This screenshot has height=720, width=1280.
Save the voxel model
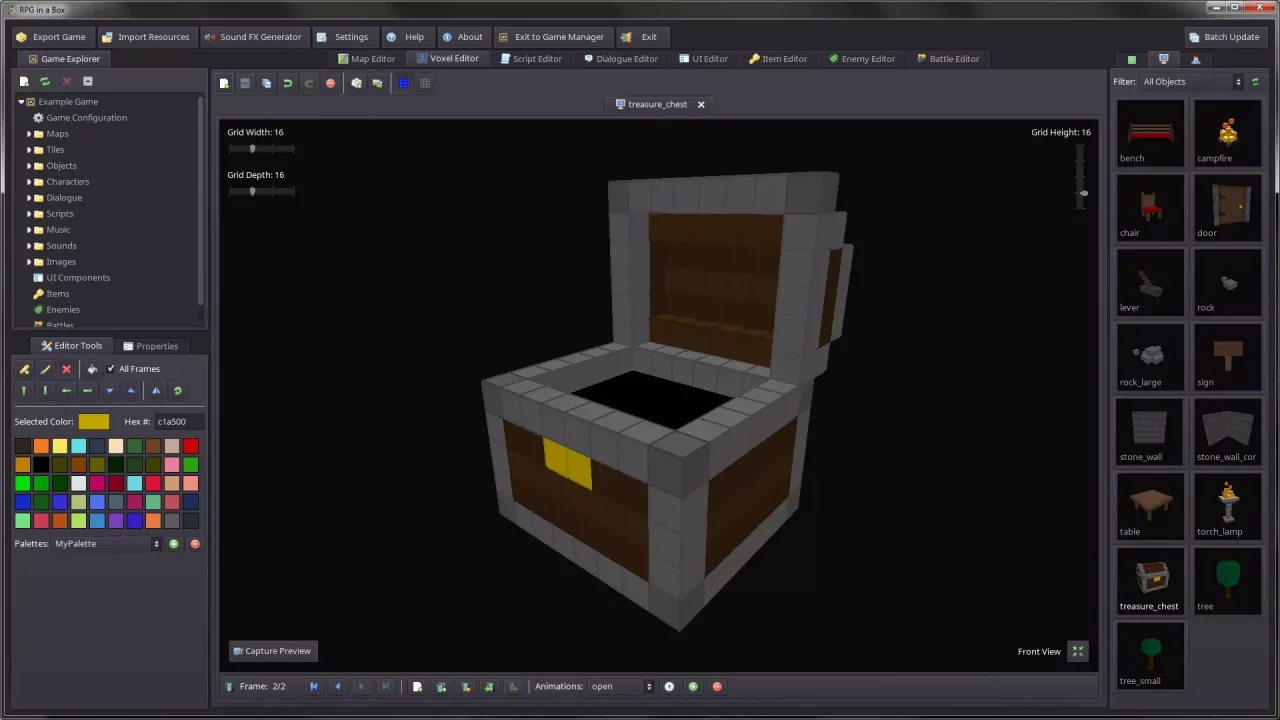point(245,83)
